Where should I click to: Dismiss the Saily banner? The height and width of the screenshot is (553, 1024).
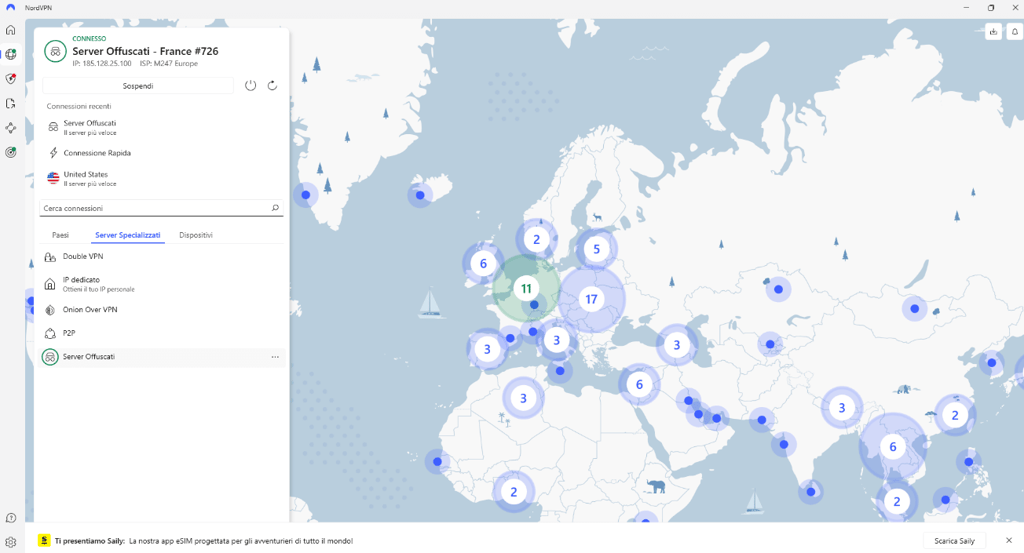click(1009, 541)
